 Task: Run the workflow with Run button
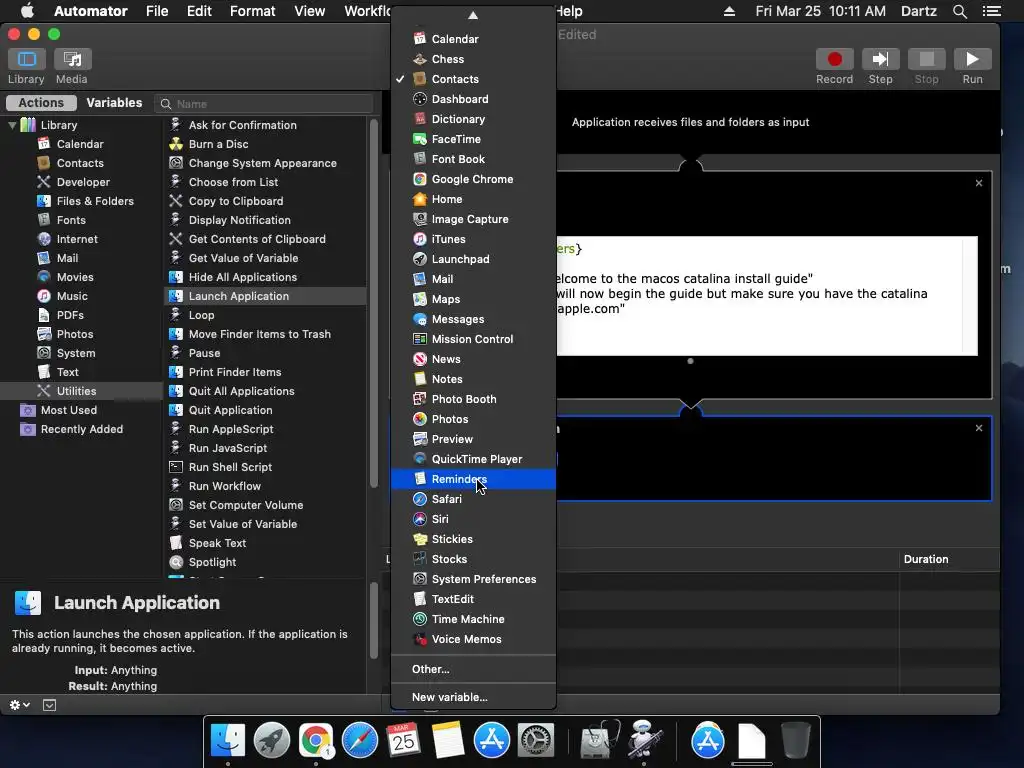pyautogui.click(x=972, y=59)
